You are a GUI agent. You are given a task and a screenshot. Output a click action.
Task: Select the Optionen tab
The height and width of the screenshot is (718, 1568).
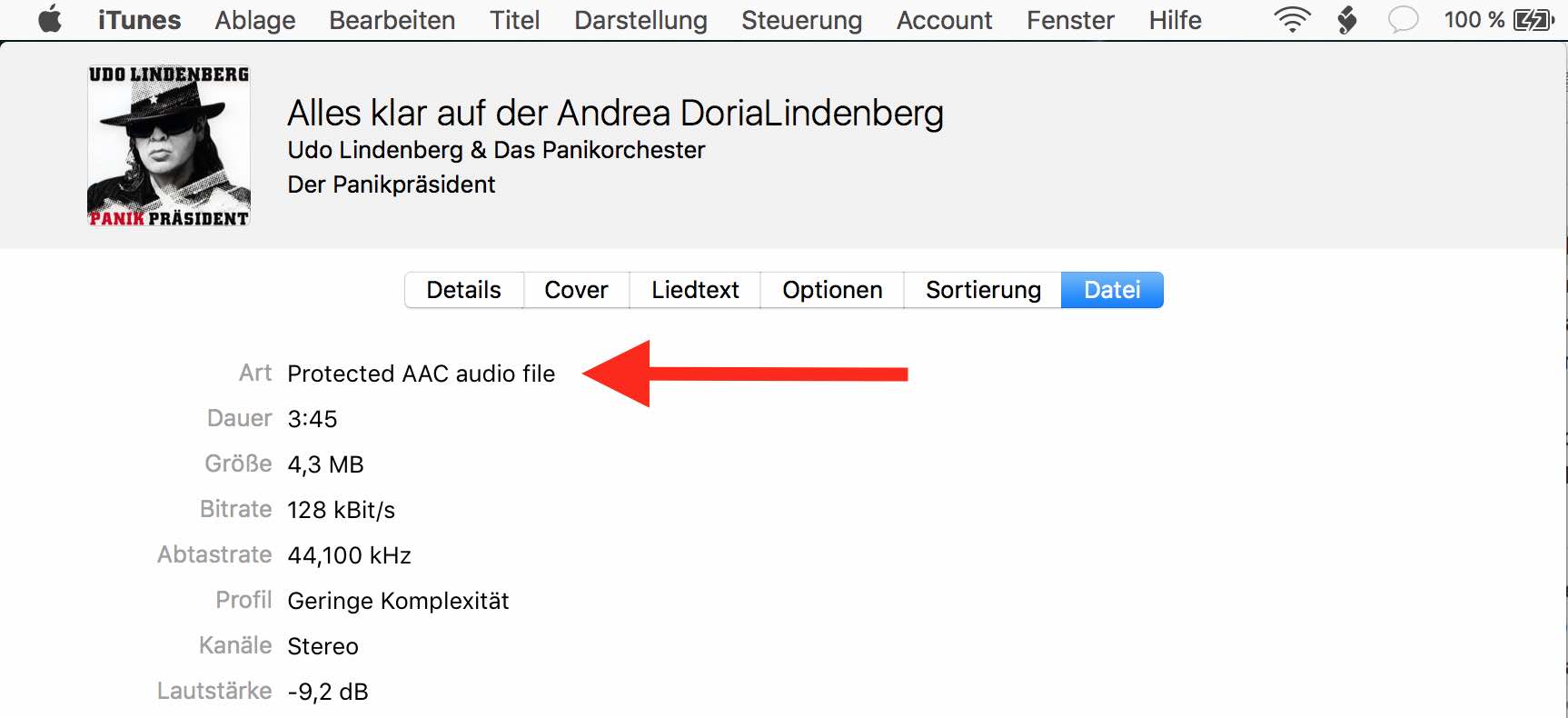point(832,290)
